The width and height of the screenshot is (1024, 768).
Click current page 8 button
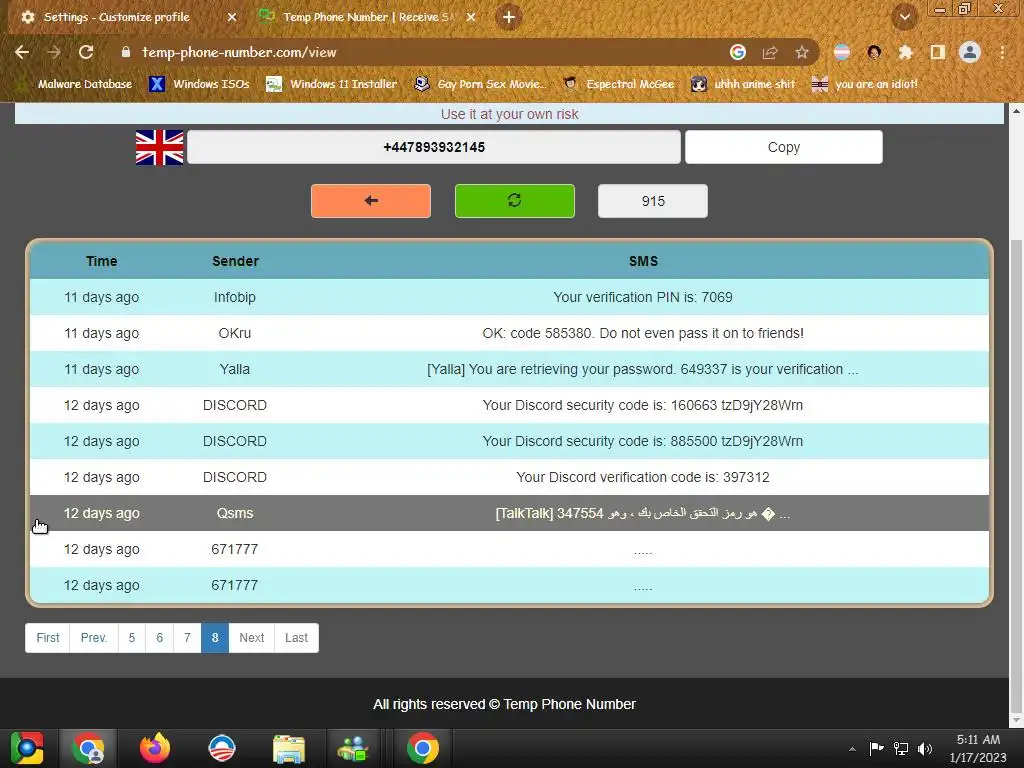(215, 637)
